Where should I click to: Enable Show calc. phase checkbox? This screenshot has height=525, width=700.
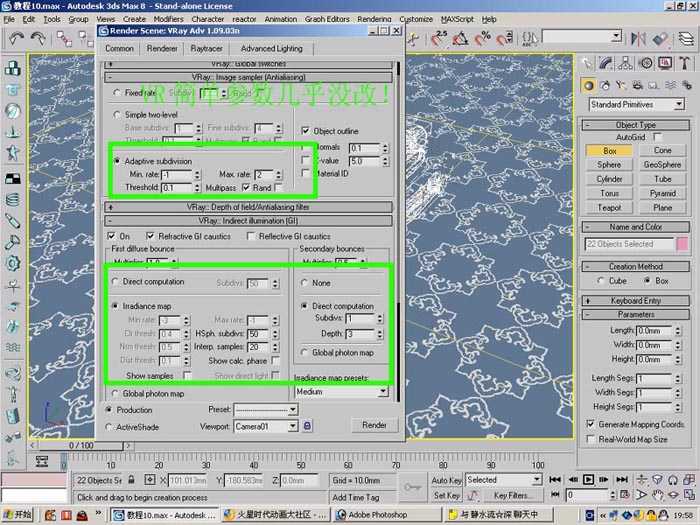pos(275,360)
